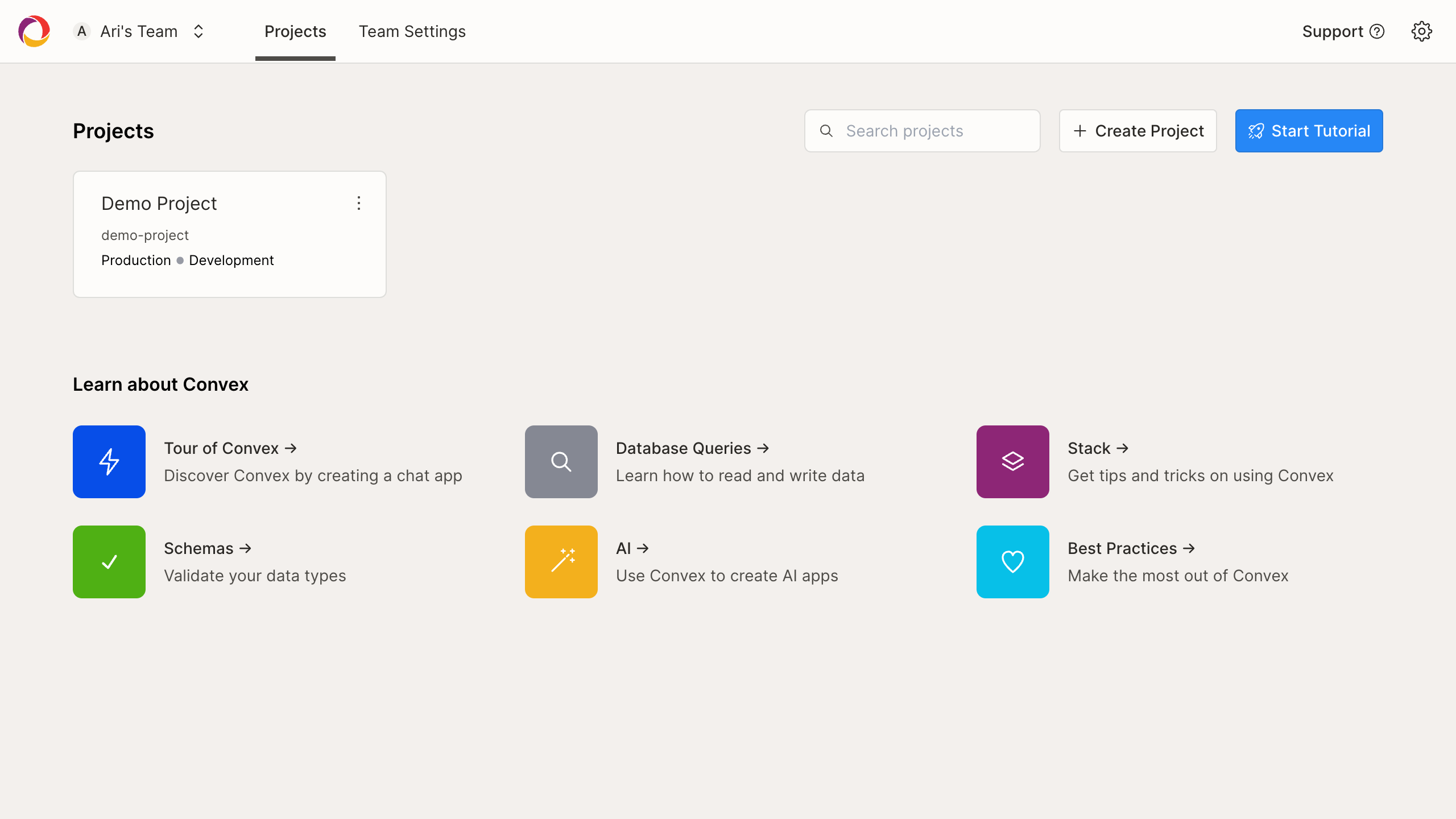The image size is (1456, 819).
Task: Click 'Discover Convex by creating a chat app'
Action: (x=313, y=475)
